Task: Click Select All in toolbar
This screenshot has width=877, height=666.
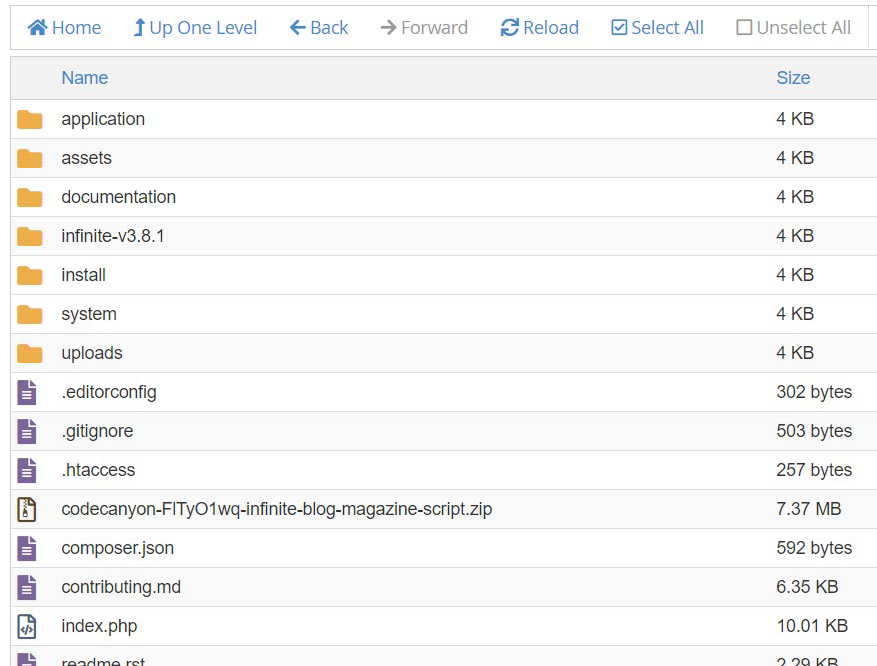Action: pyautogui.click(x=657, y=28)
